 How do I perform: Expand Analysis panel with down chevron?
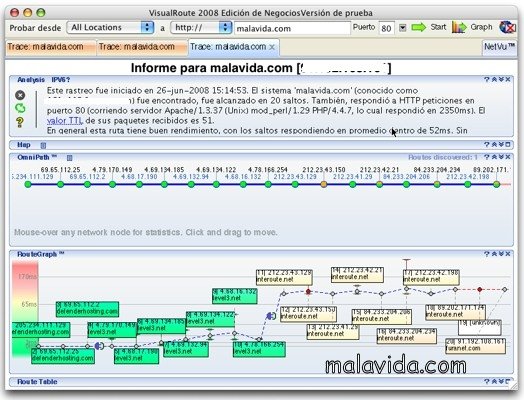coord(501,80)
